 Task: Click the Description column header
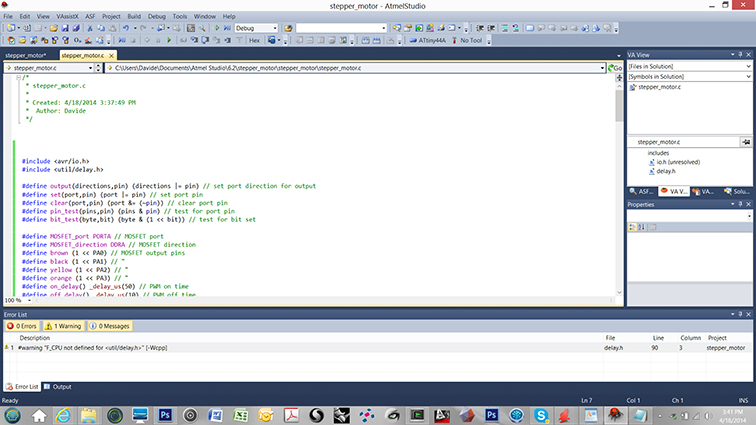(x=35, y=338)
